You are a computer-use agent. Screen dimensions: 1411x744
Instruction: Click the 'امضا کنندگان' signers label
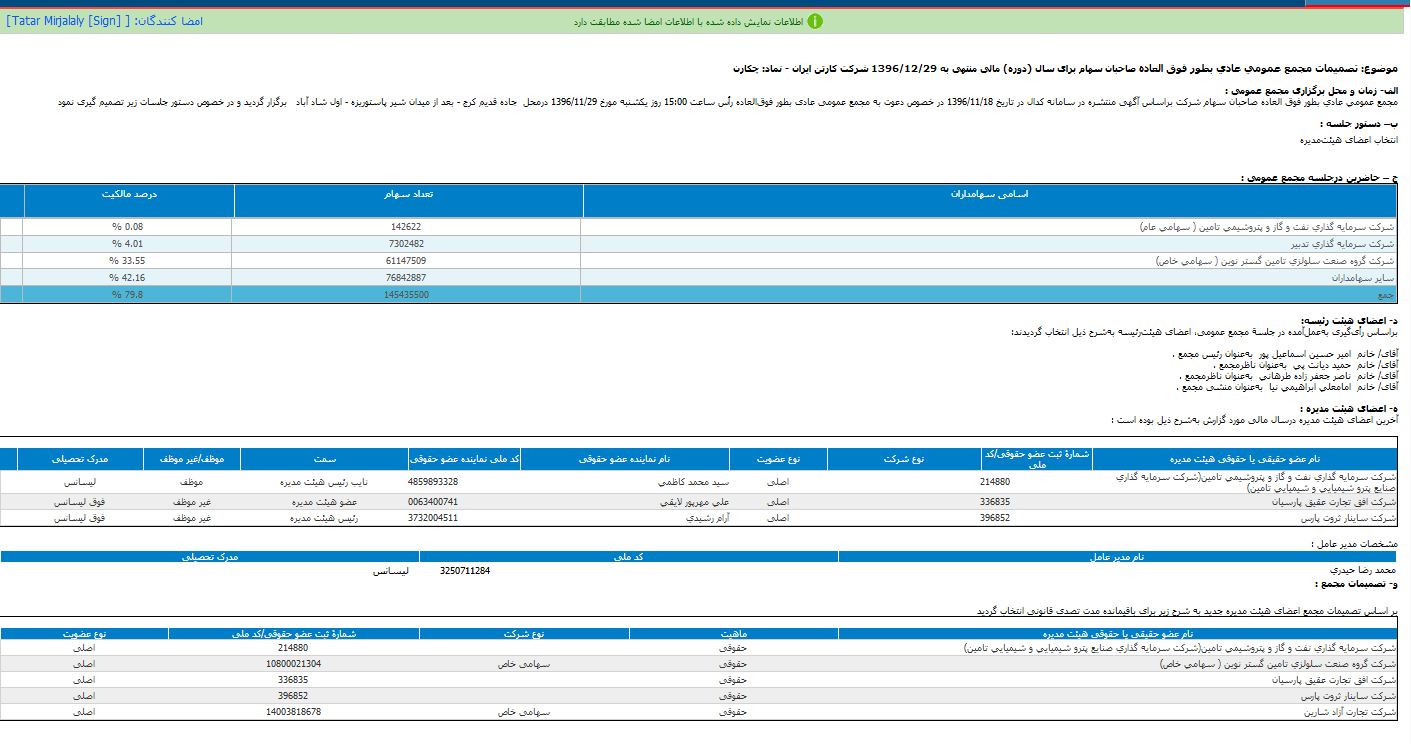click(168, 21)
